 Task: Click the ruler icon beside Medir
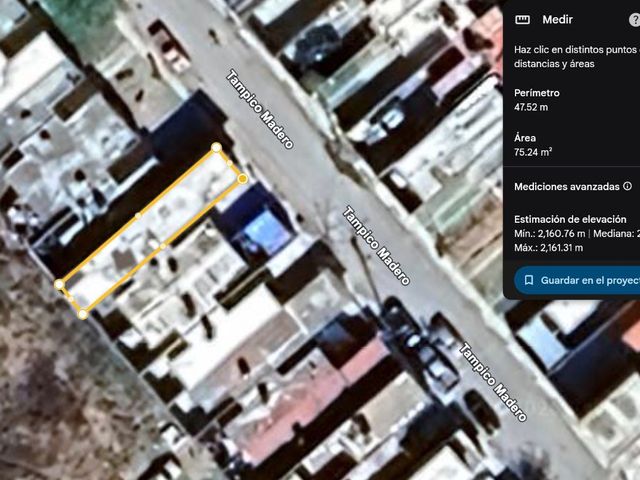(x=522, y=20)
